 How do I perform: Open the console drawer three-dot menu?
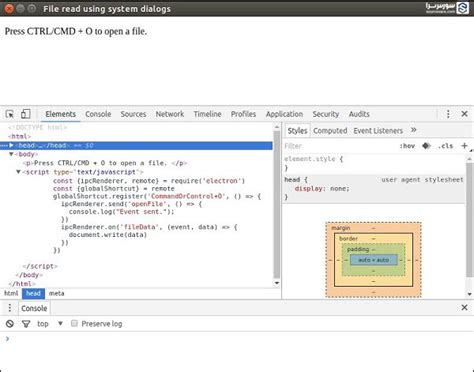10,308
